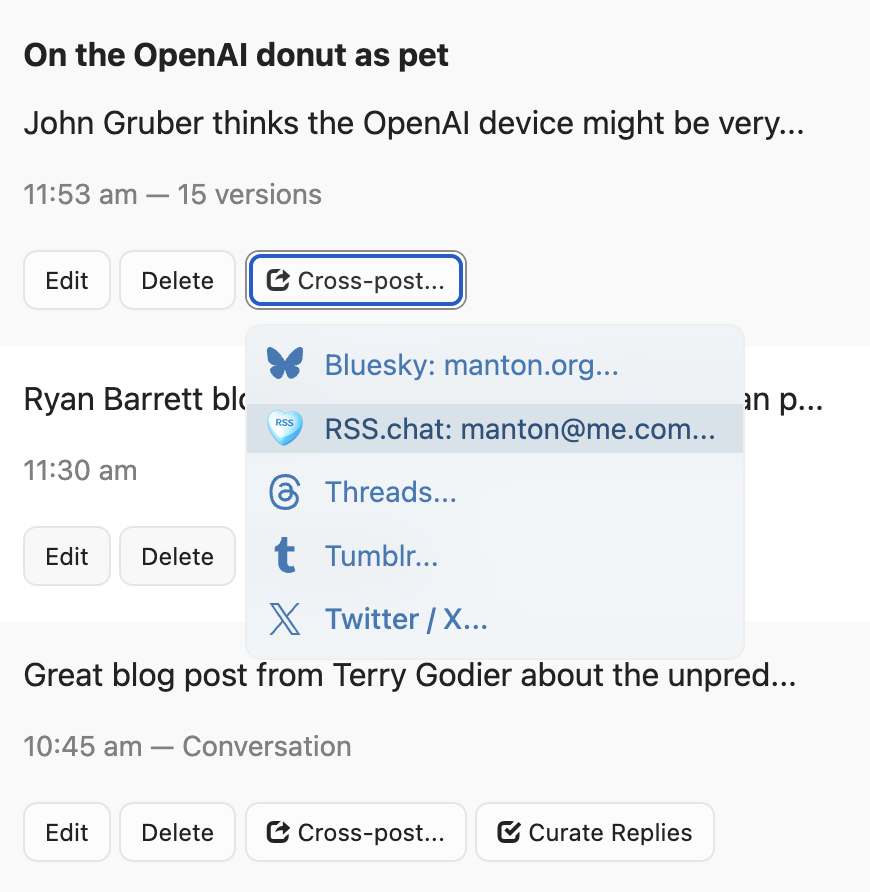Open Cross-post menu for Terry Godier post
870x892 pixels.
tap(356, 832)
